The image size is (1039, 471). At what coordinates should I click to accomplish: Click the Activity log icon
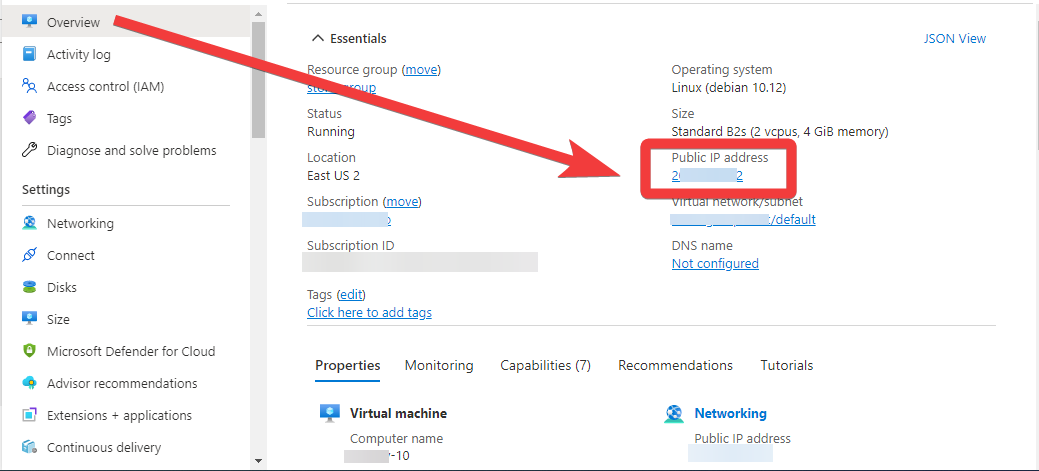click(x=29, y=54)
